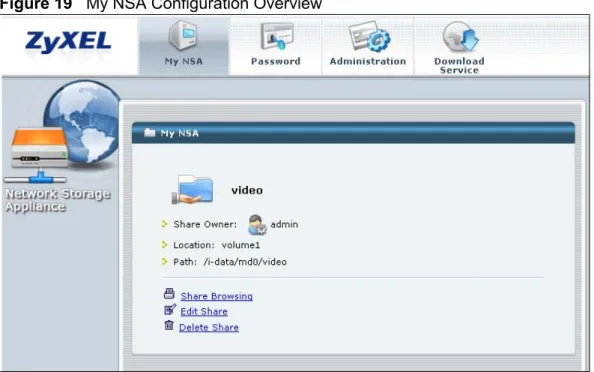Click the Delete Share trash icon
Image resolution: width=594 pixels, height=372 pixels.
point(169,325)
